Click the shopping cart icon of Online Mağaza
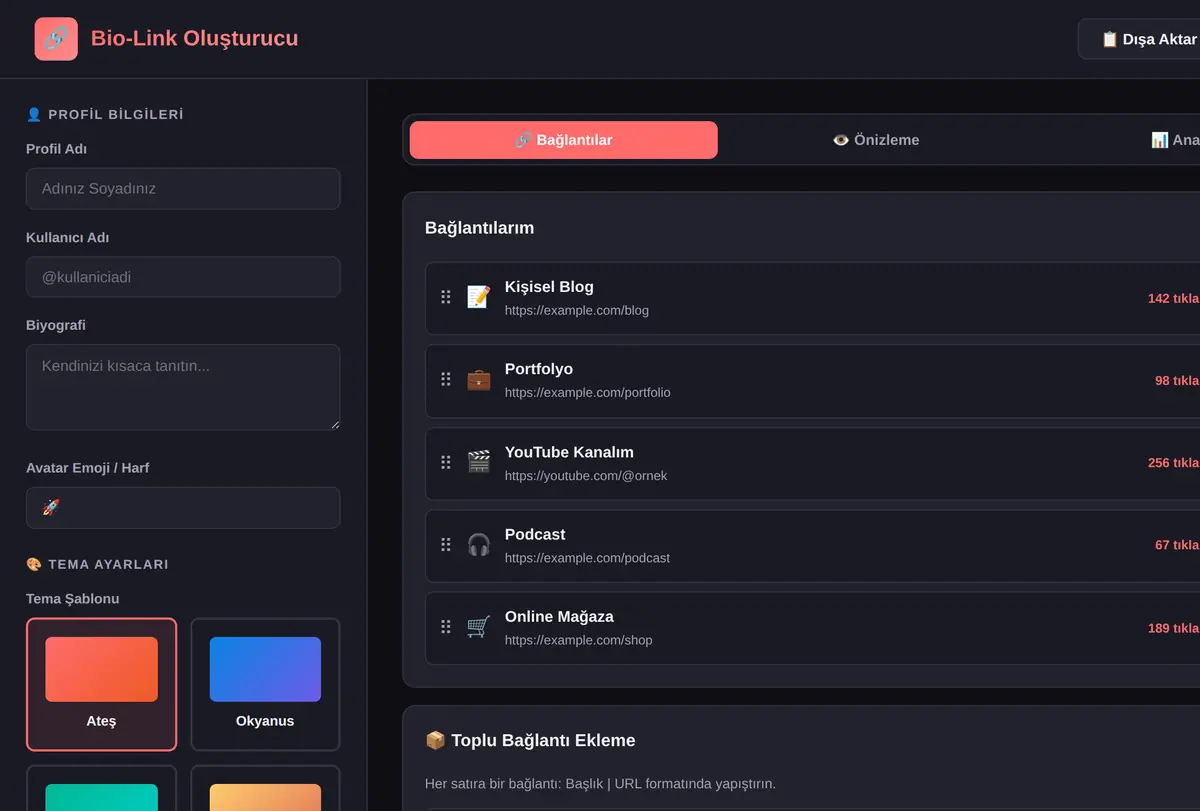The width and height of the screenshot is (1200, 811). coord(479,627)
